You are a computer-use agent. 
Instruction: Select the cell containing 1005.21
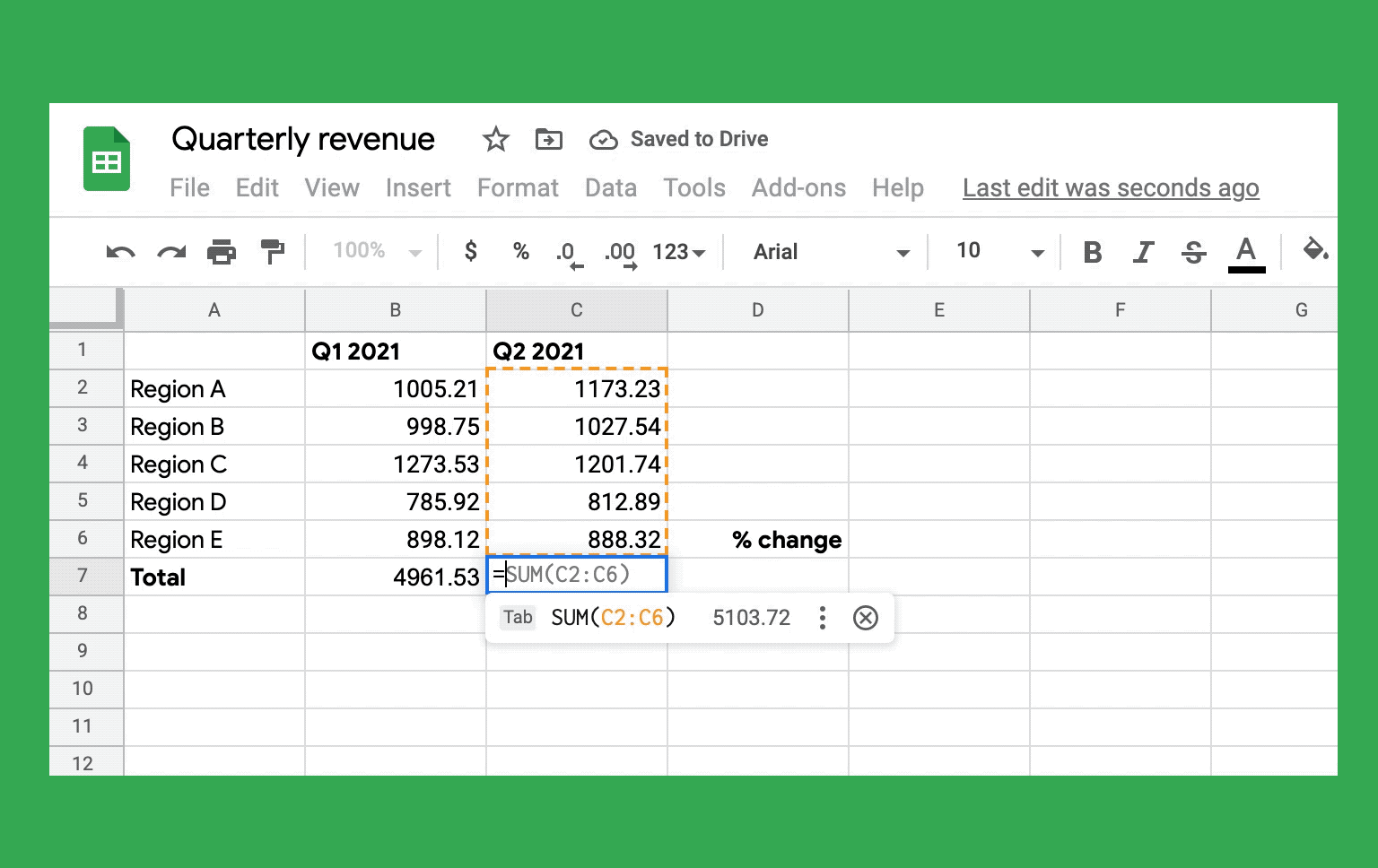click(396, 388)
